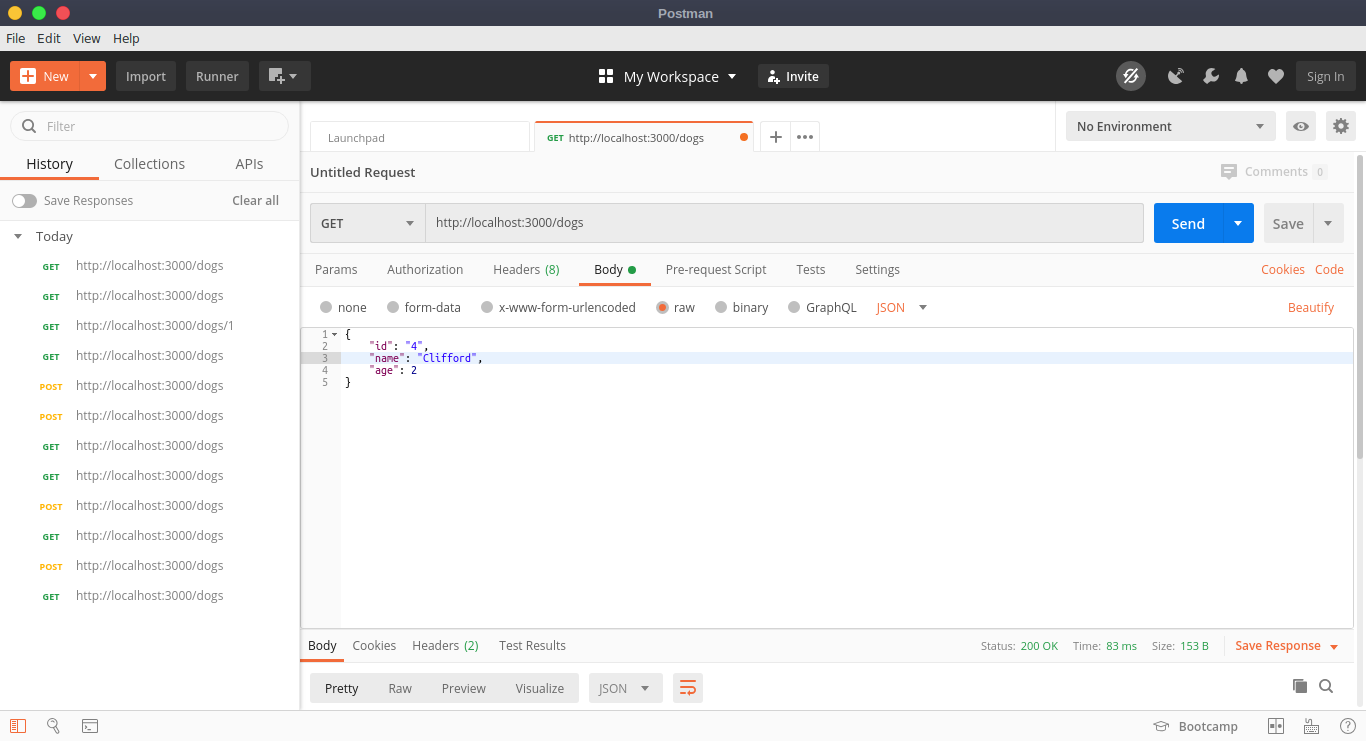Open Bootcamp from the status bar
Image resolution: width=1366 pixels, height=741 pixels.
1195,726
